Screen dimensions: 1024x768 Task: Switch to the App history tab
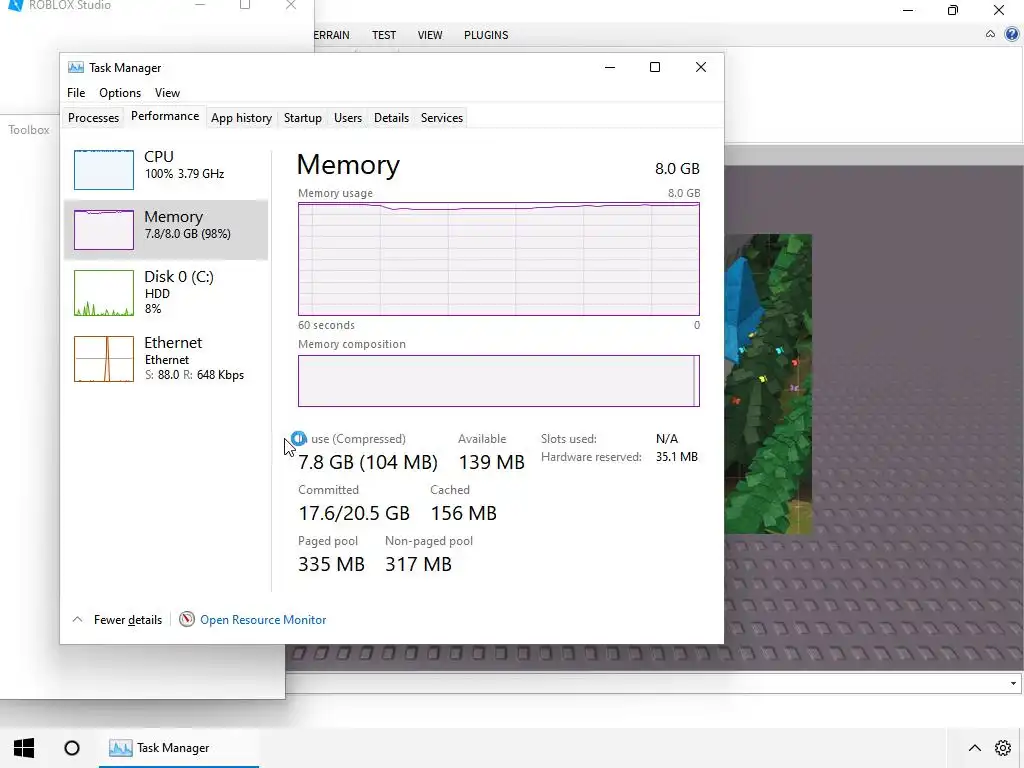[x=241, y=118]
